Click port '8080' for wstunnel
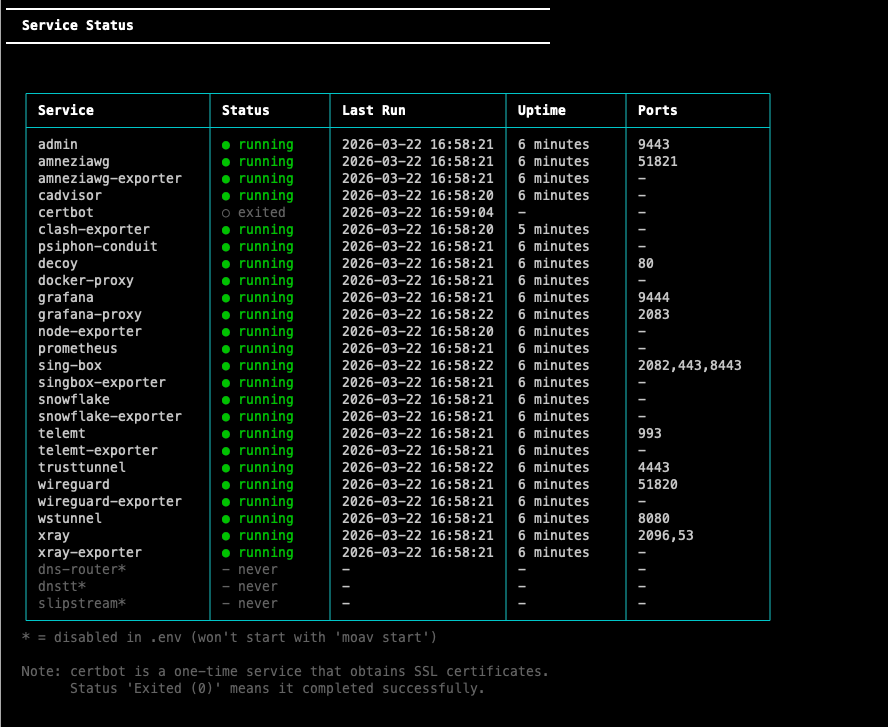The image size is (888, 727). click(x=654, y=518)
